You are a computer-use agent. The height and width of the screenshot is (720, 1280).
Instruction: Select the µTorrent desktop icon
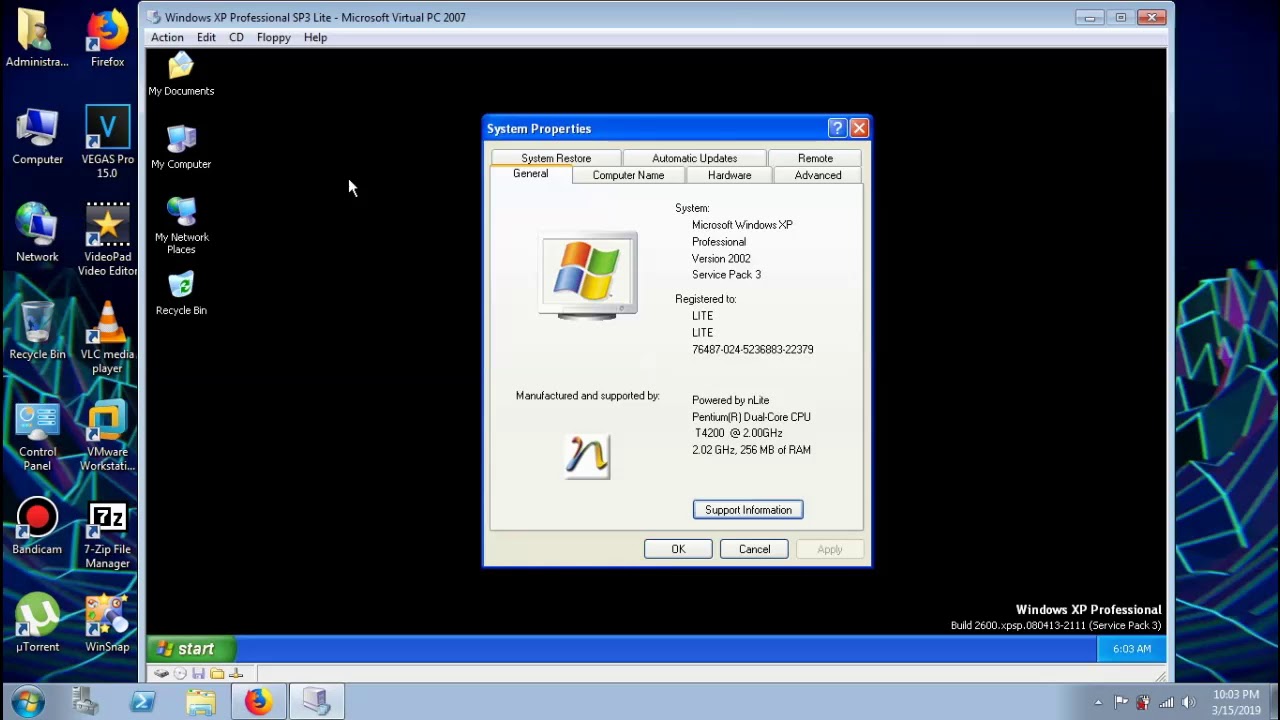pos(37,623)
